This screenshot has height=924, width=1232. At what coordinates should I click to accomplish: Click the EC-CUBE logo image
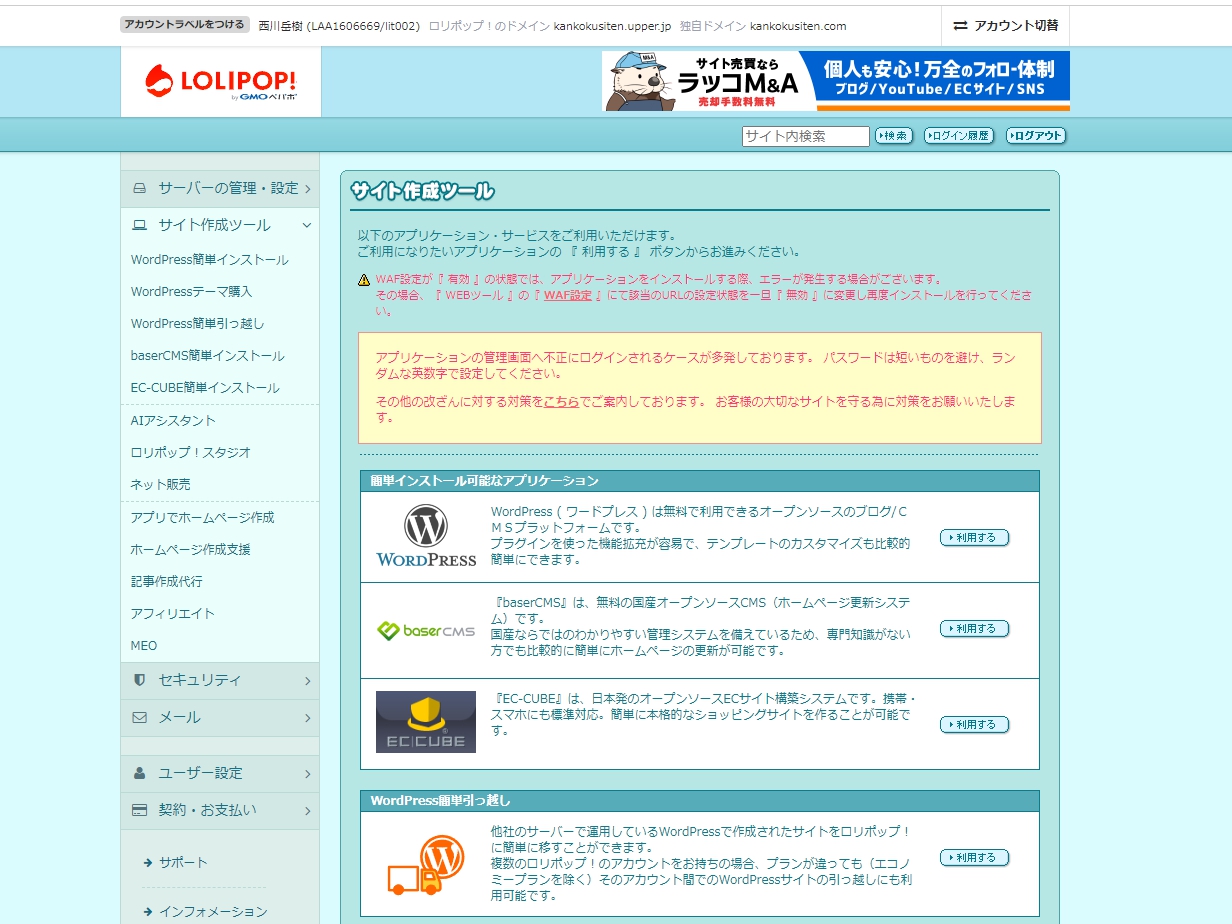(426, 722)
